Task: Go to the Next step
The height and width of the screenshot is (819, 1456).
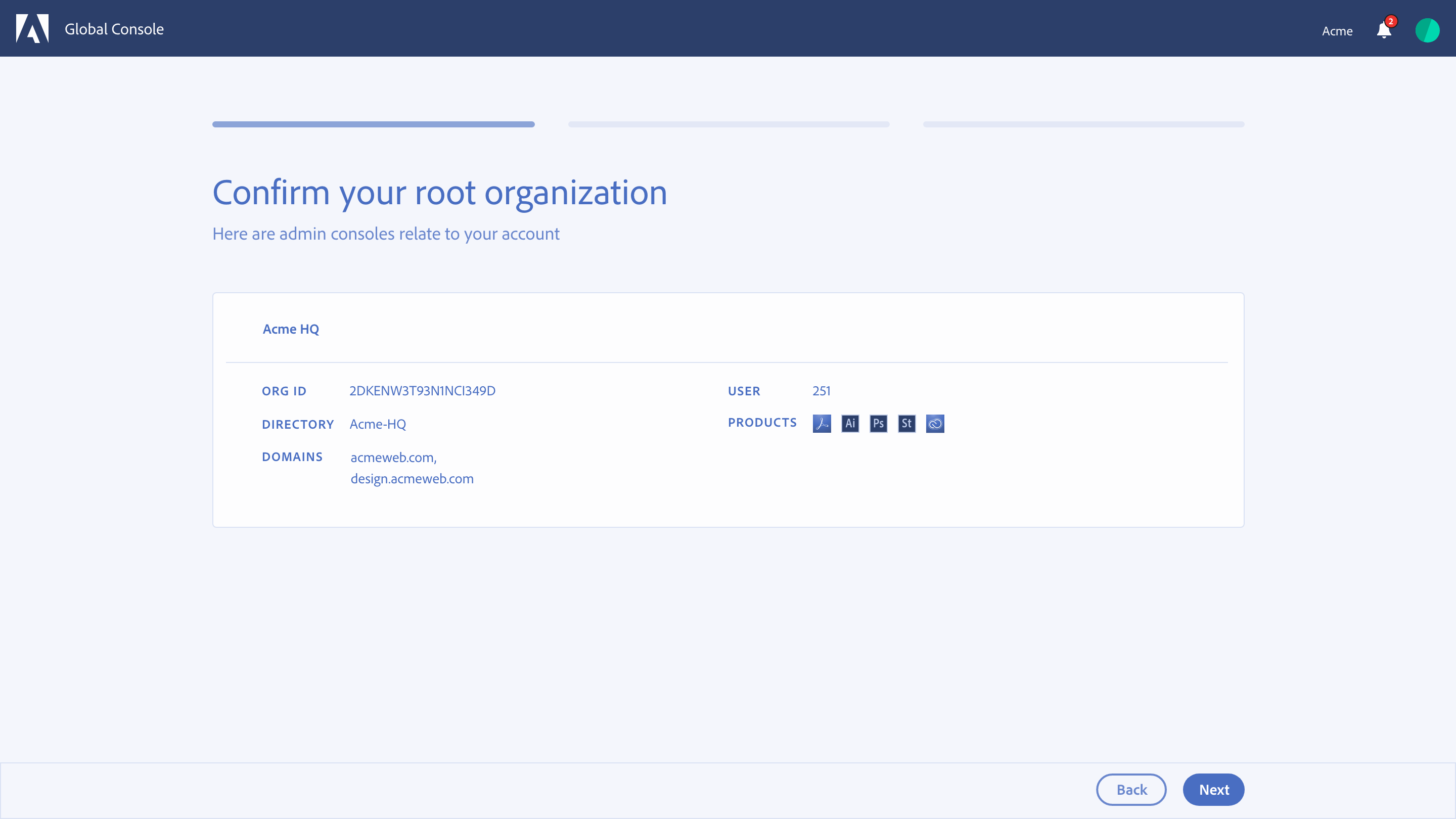Action: point(1213,790)
